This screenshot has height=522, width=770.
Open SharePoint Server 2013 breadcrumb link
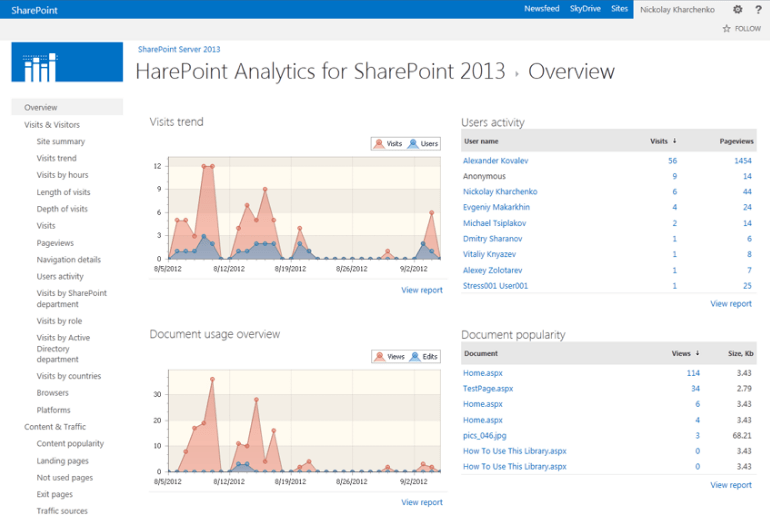[x=179, y=49]
